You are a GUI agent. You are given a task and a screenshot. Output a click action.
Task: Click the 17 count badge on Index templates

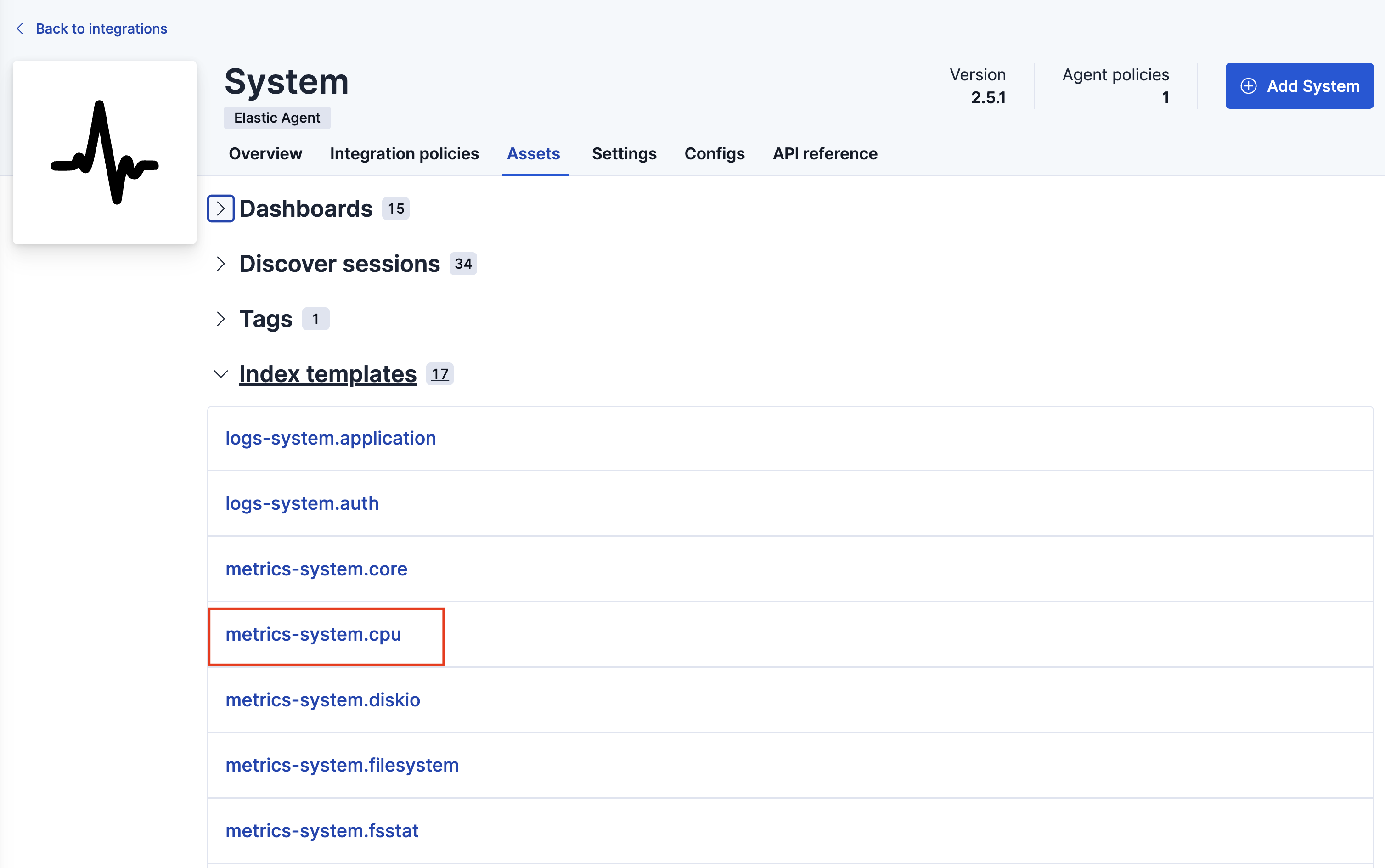(439, 374)
